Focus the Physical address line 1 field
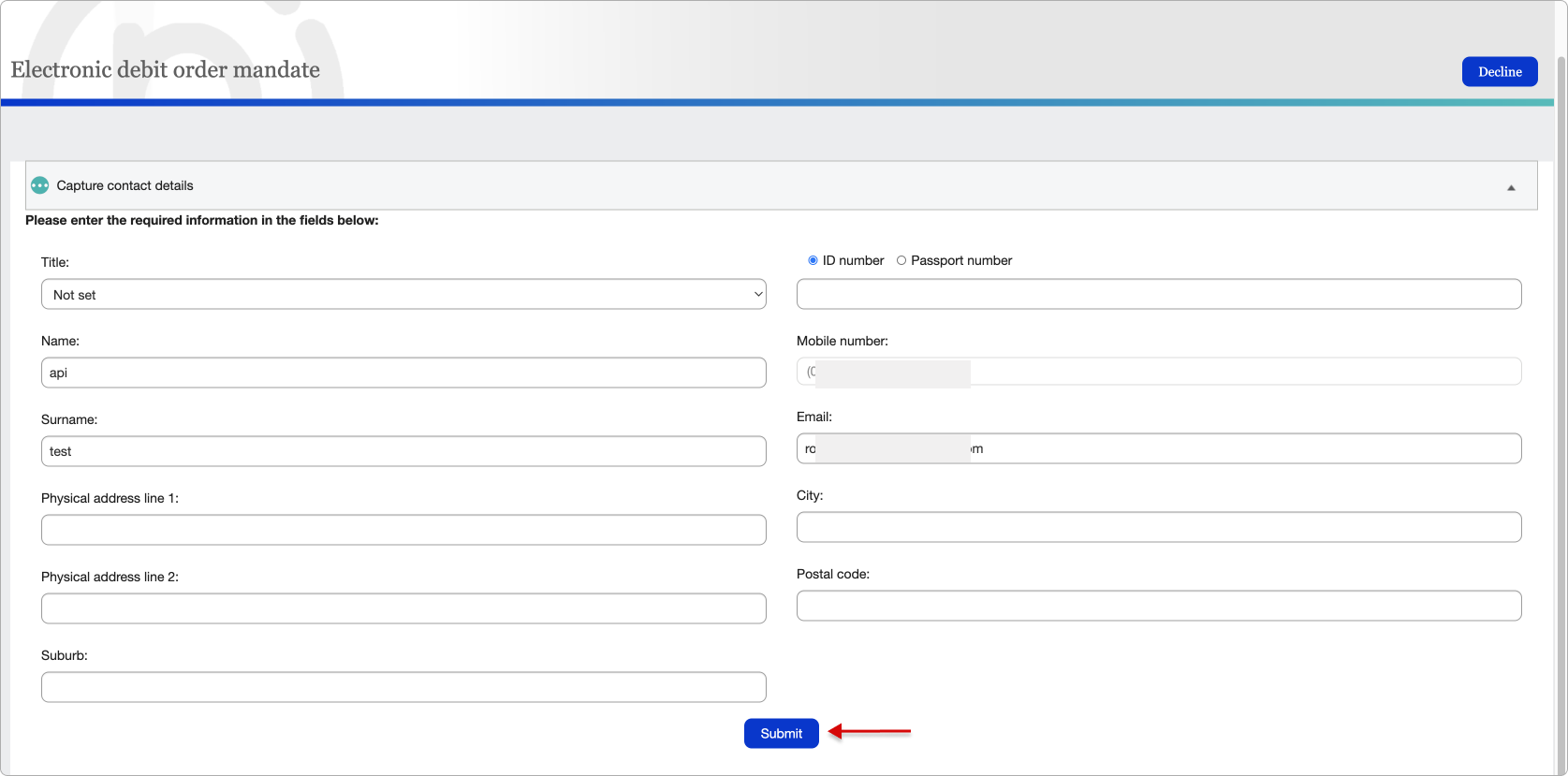 (x=403, y=530)
